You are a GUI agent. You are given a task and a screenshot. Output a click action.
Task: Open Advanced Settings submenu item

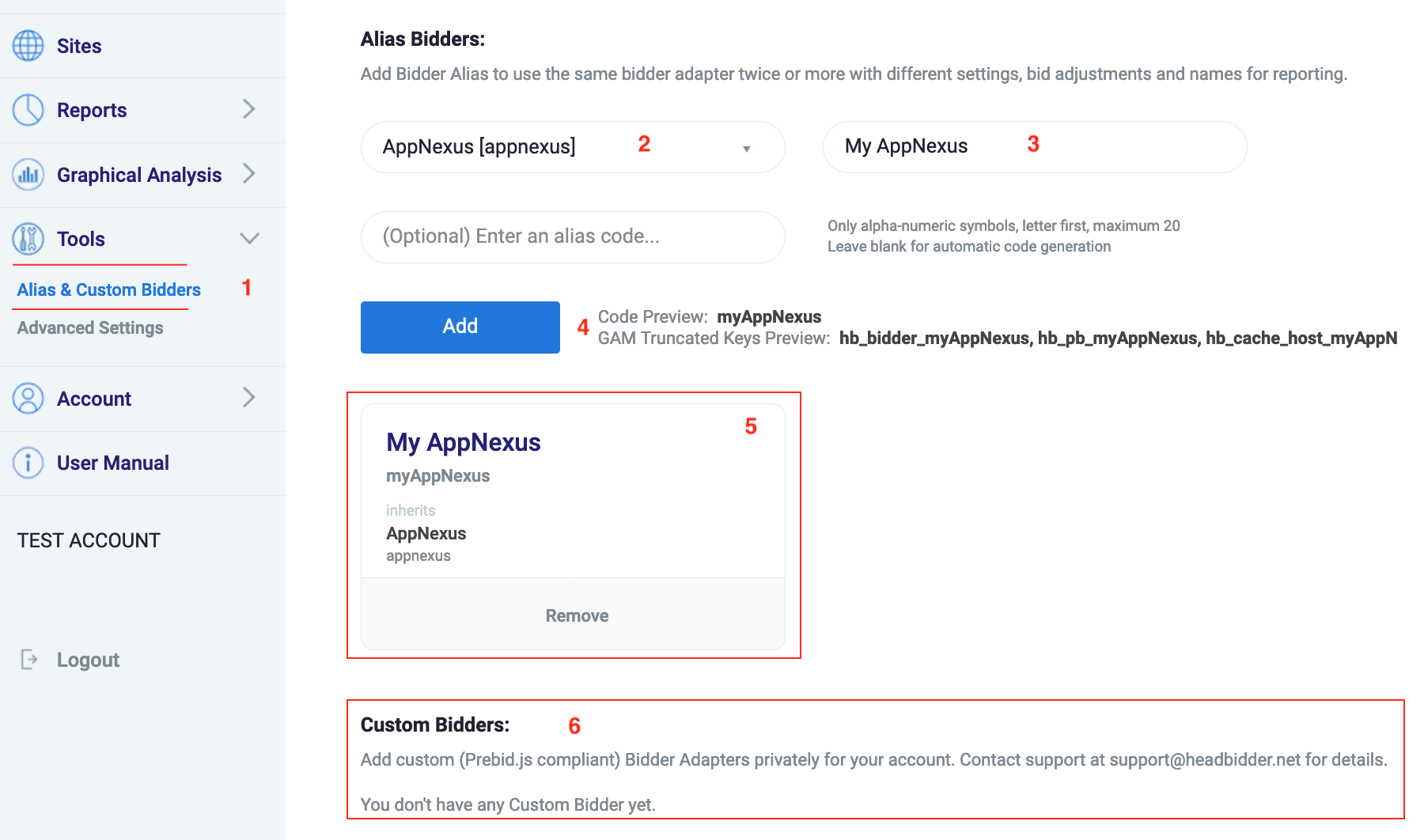pos(90,327)
